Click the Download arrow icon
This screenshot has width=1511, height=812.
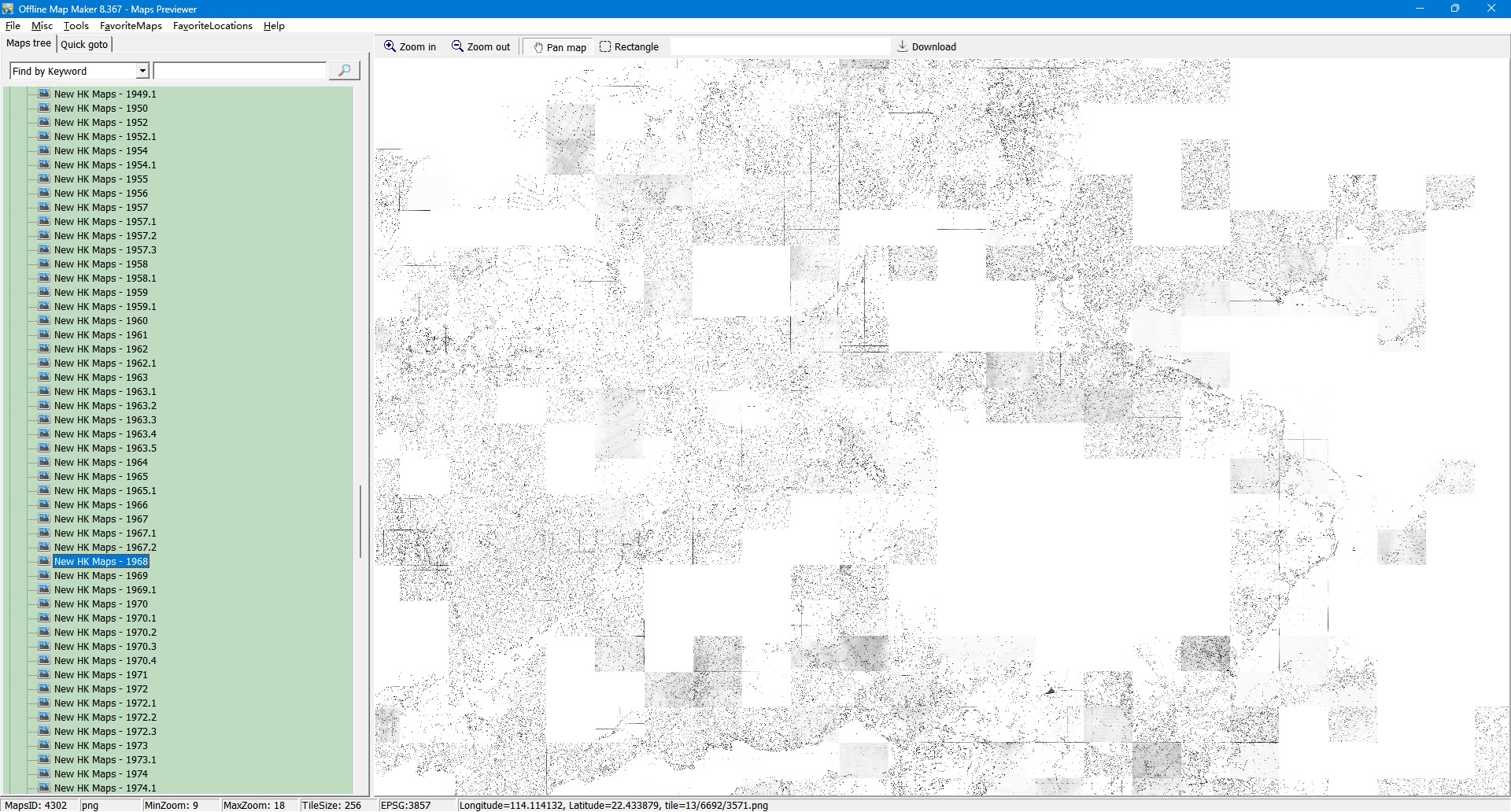[903, 46]
